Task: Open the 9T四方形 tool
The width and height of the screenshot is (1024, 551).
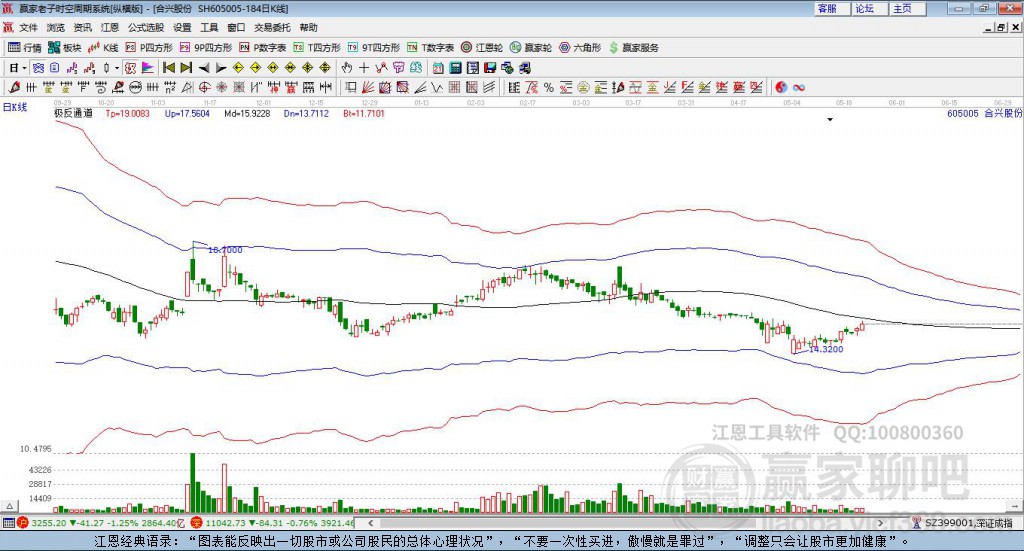Action: coord(374,48)
